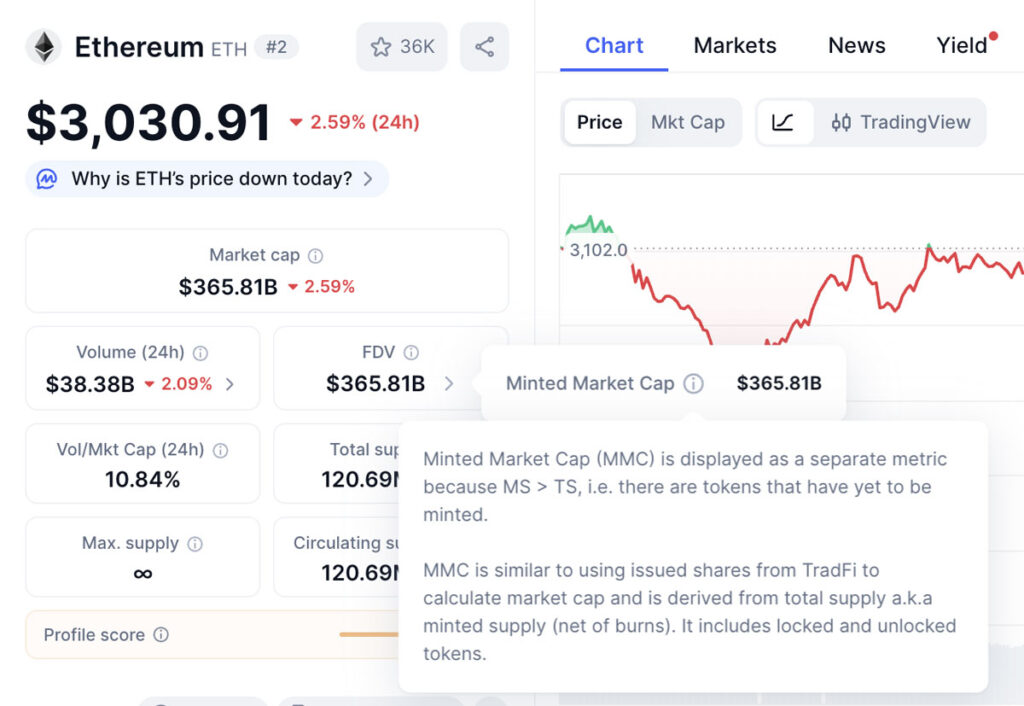Click the Volume (24h) info icon

pos(200,353)
